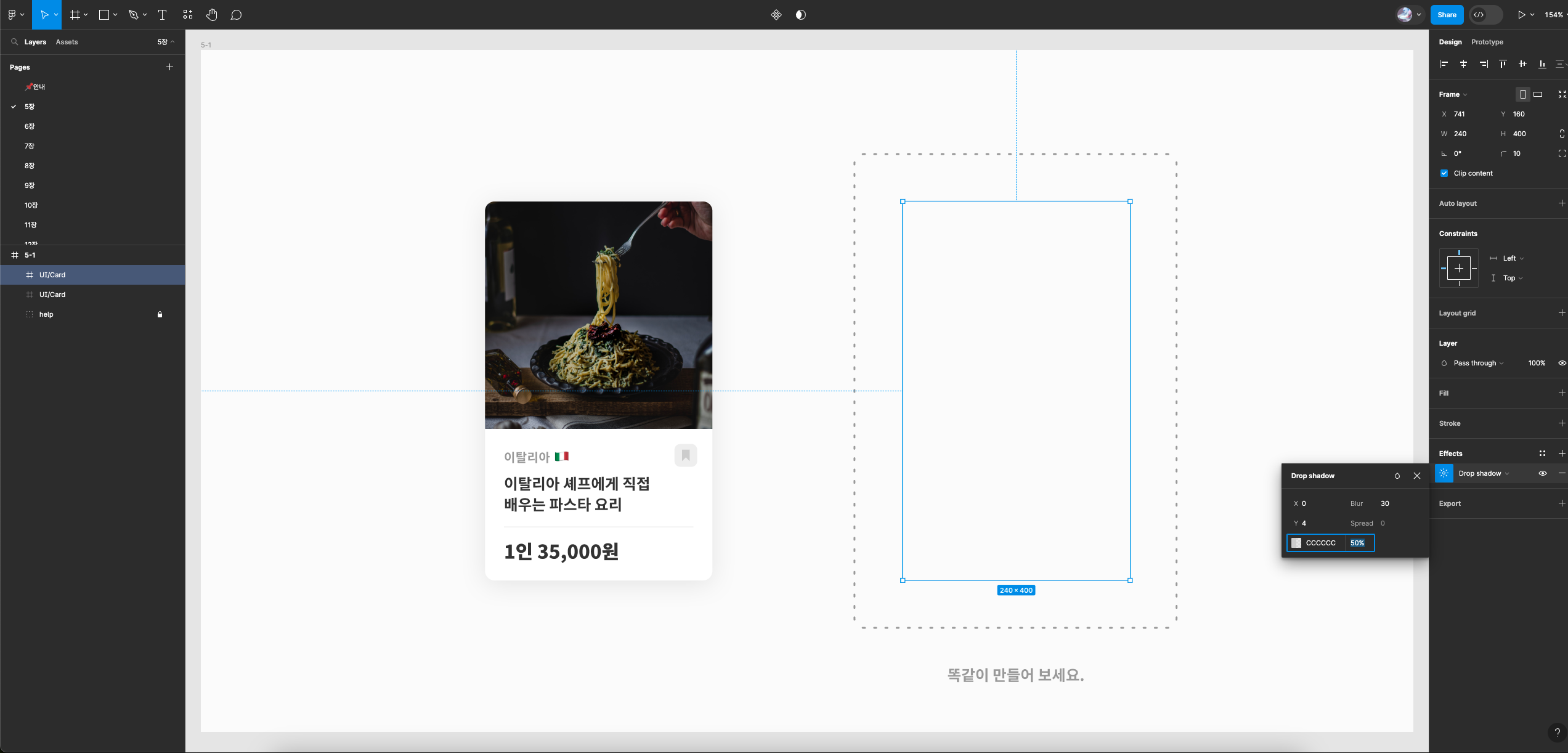Open the Assets tab
This screenshot has width=1568, height=753.
(x=67, y=42)
